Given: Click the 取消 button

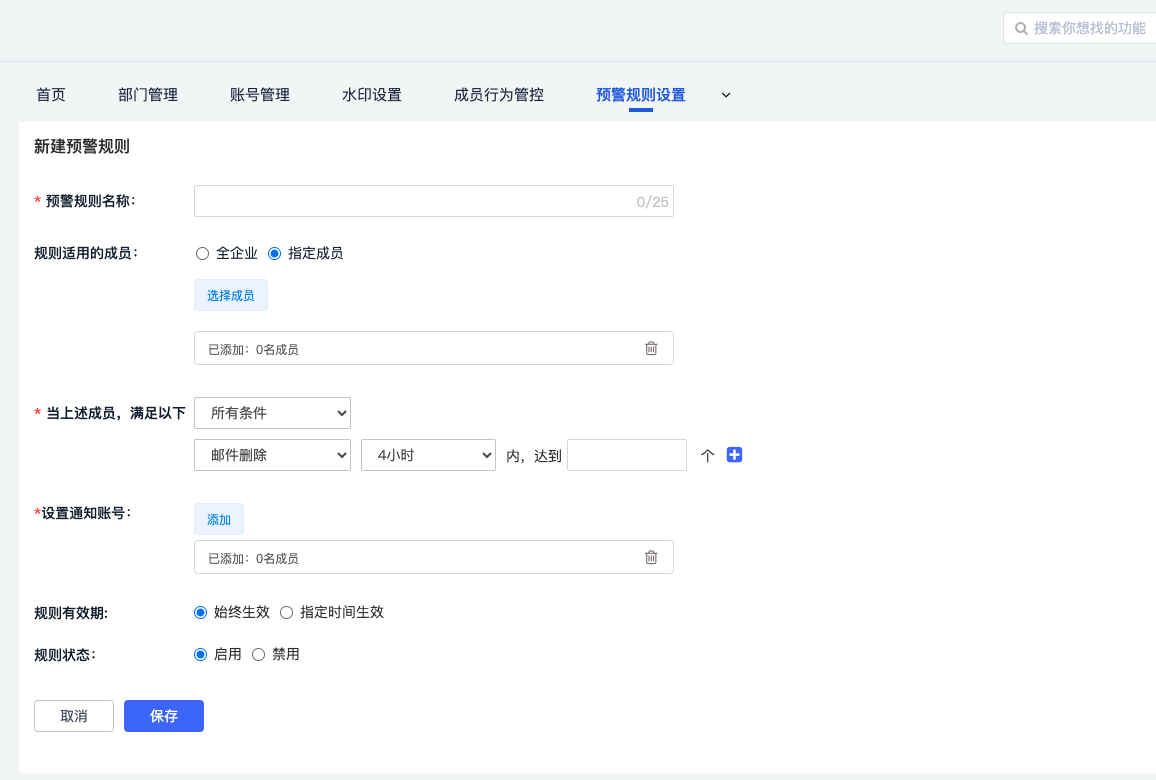Looking at the screenshot, I should pyautogui.click(x=74, y=716).
